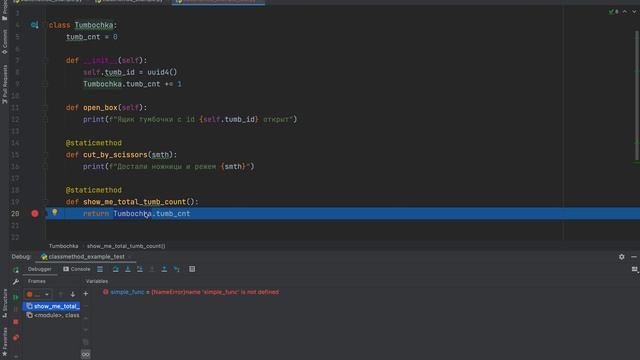Click the Show Execution Point icon
Viewport: 640px width, 360px height.
[100, 269]
